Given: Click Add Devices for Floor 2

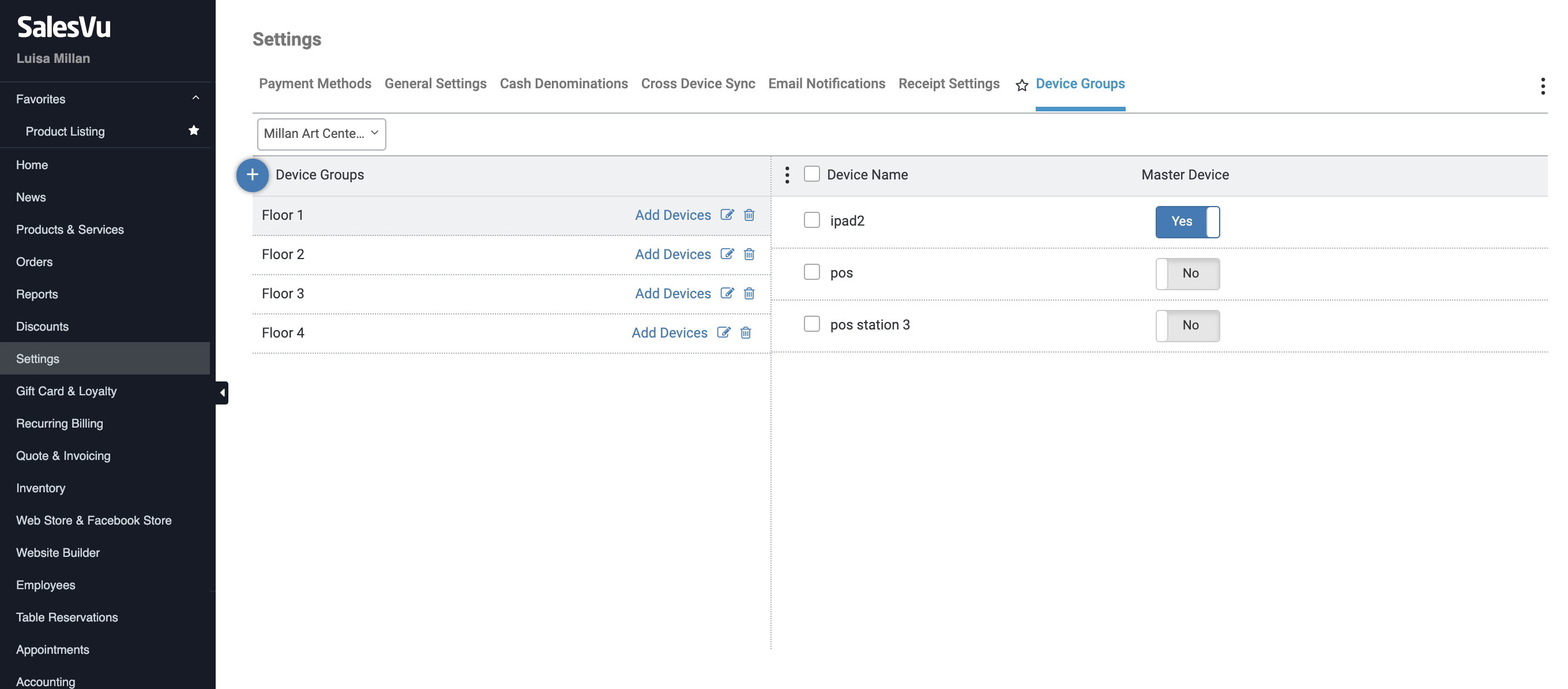Looking at the screenshot, I should [672, 254].
